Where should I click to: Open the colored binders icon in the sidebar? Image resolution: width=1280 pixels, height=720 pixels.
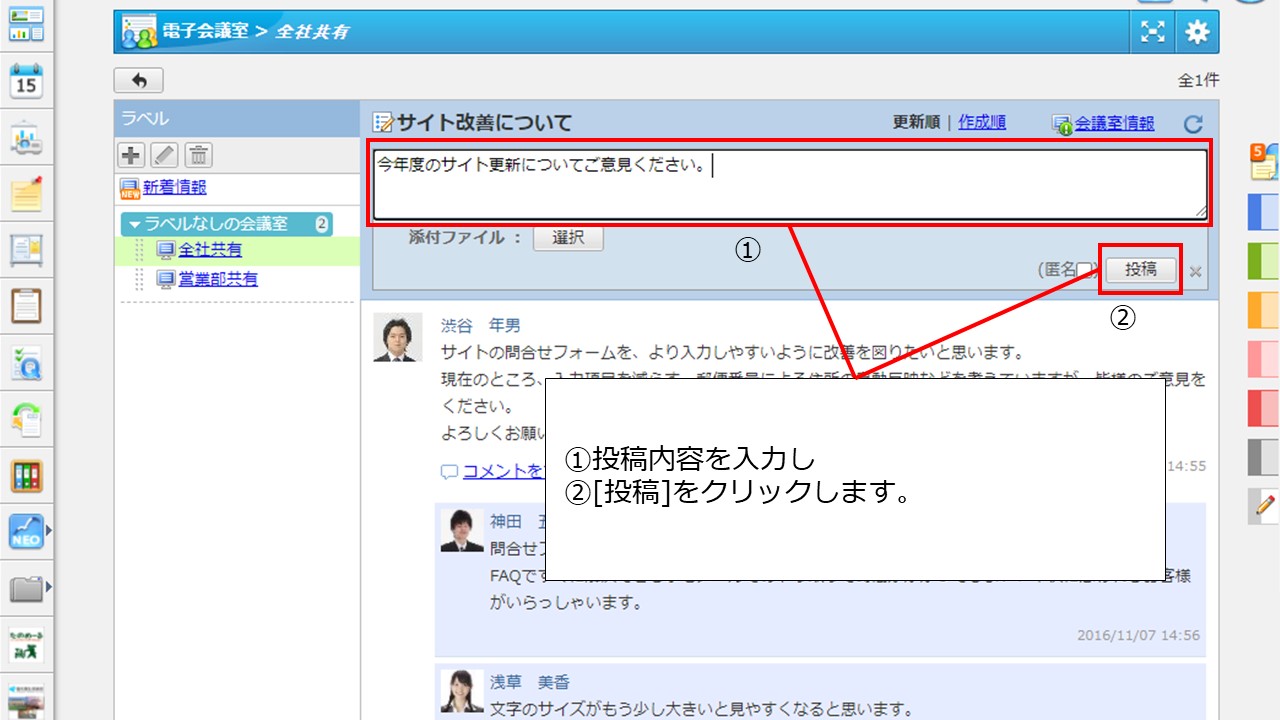27,476
